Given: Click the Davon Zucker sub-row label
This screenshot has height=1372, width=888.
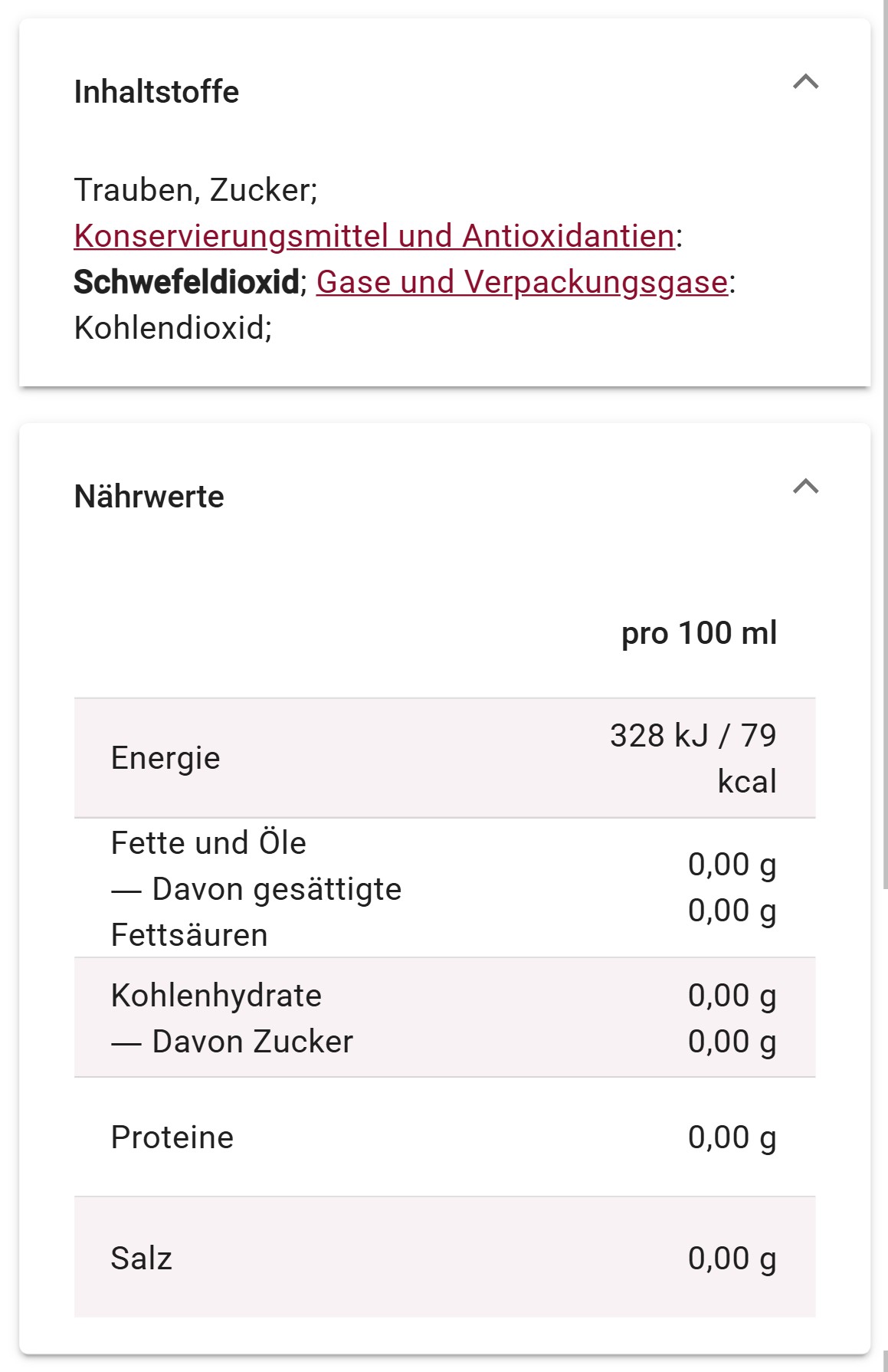Looking at the screenshot, I should click(232, 1042).
